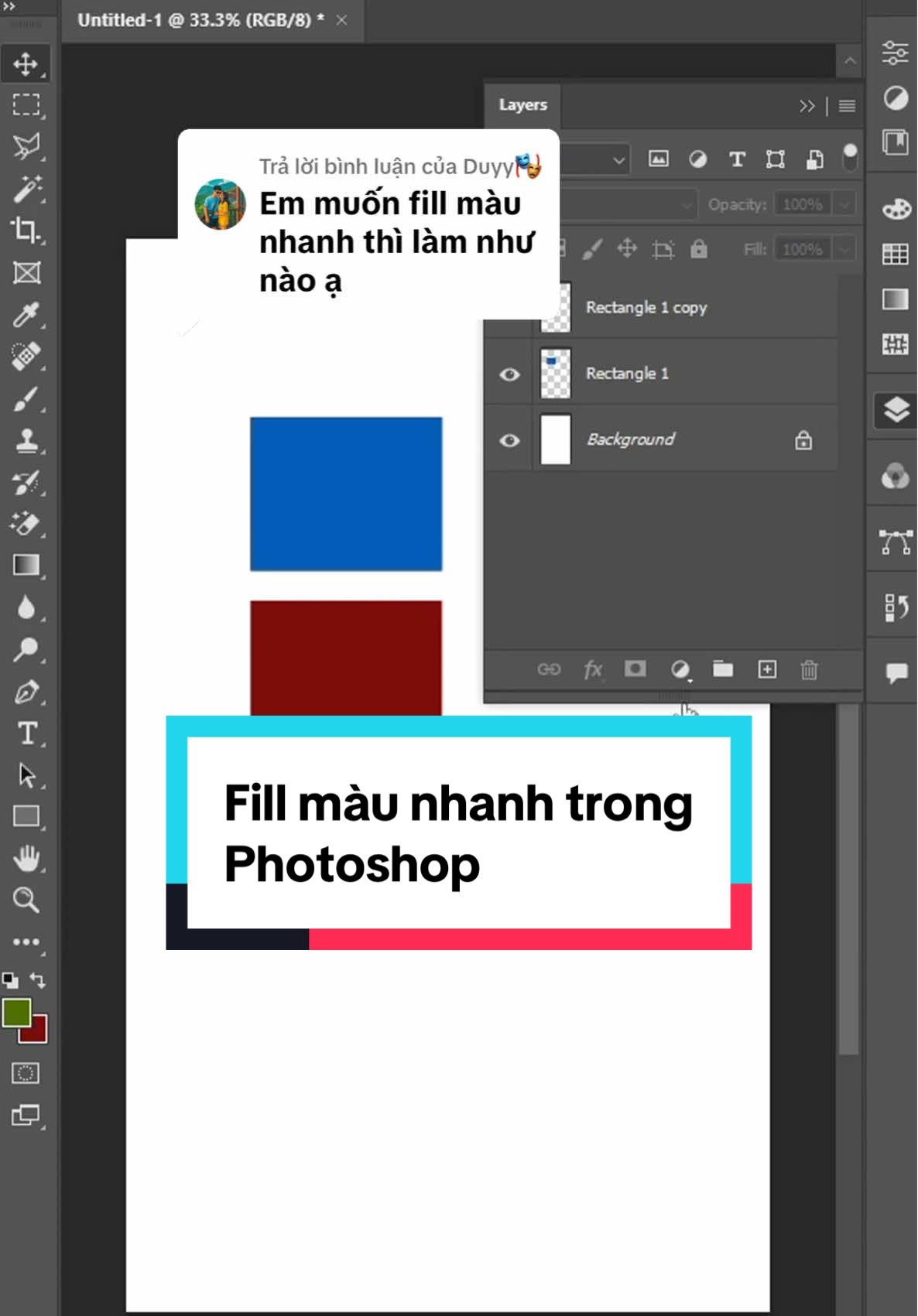The height and width of the screenshot is (1316, 918).
Task: Lock image pixels with brush icon
Action: pos(592,249)
